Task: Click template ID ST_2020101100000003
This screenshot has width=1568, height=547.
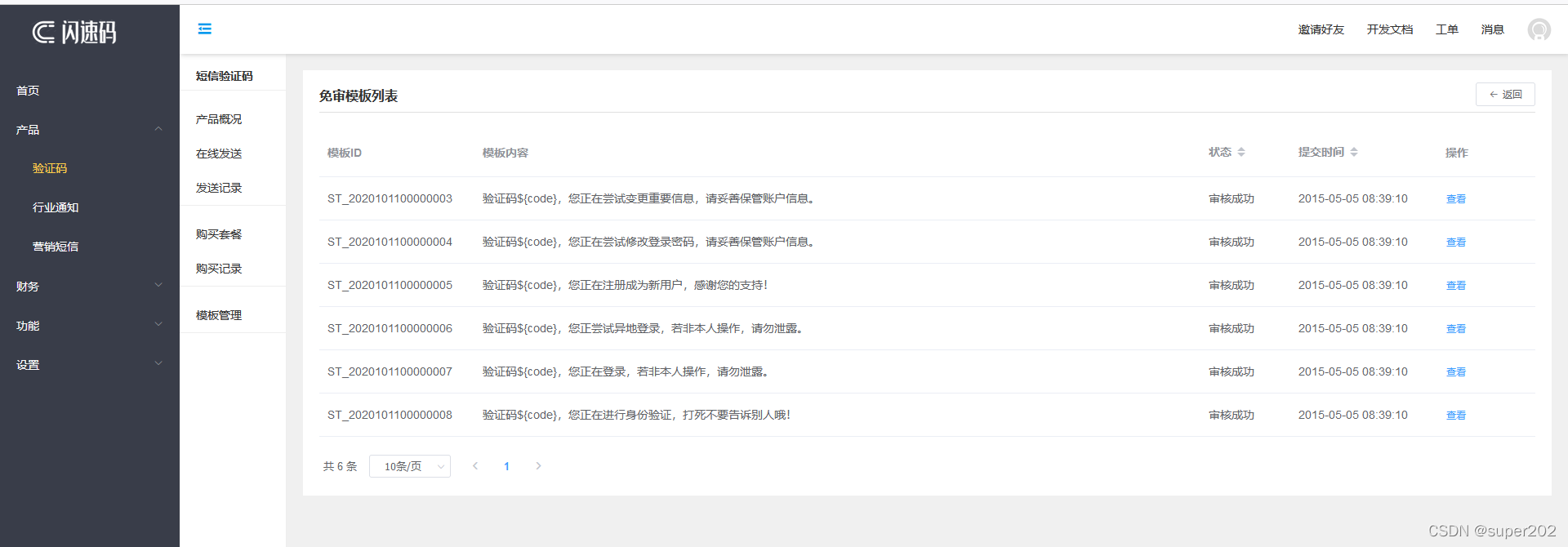Action: pos(390,198)
